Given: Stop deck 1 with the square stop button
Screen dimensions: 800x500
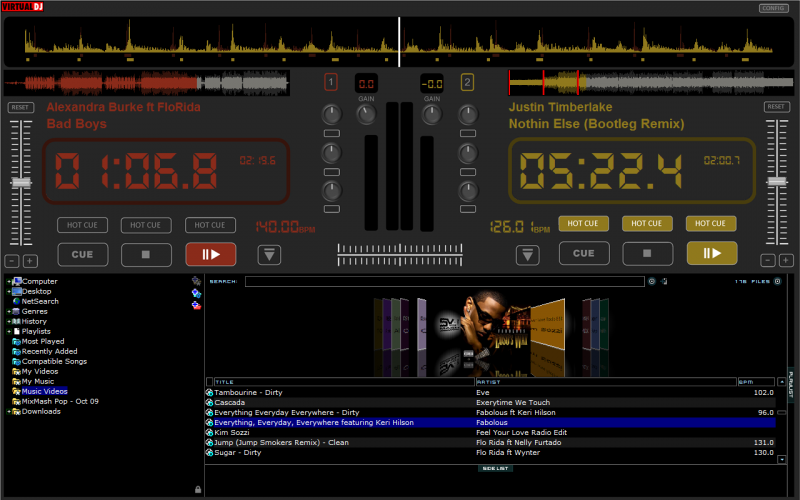Looking at the screenshot, I should click(x=146, y=254).
